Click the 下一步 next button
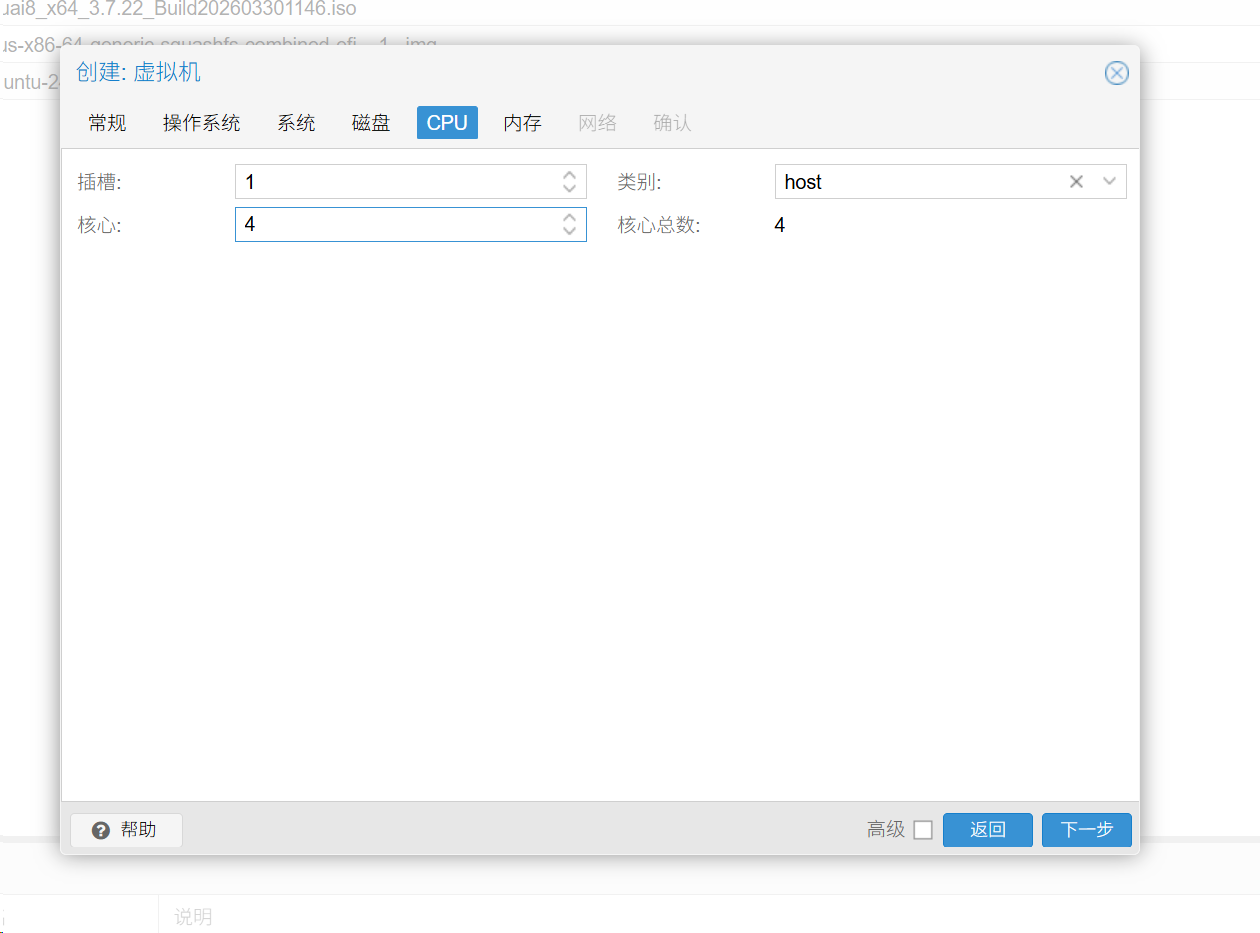The width and height of the screenshot is (1260, 933). tap(1086, 830)
